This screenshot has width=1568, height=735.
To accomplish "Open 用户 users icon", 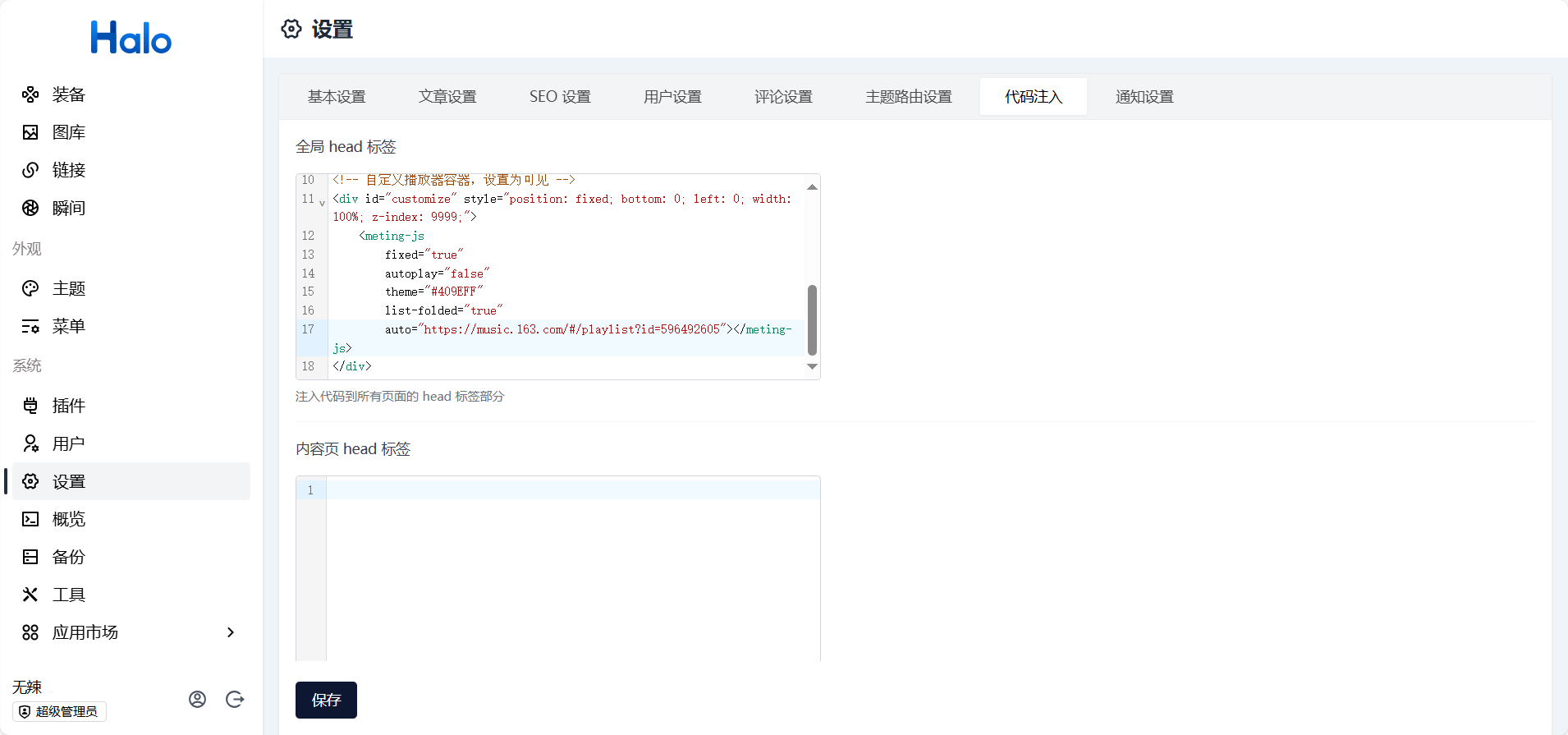I will tap(30, 443).
